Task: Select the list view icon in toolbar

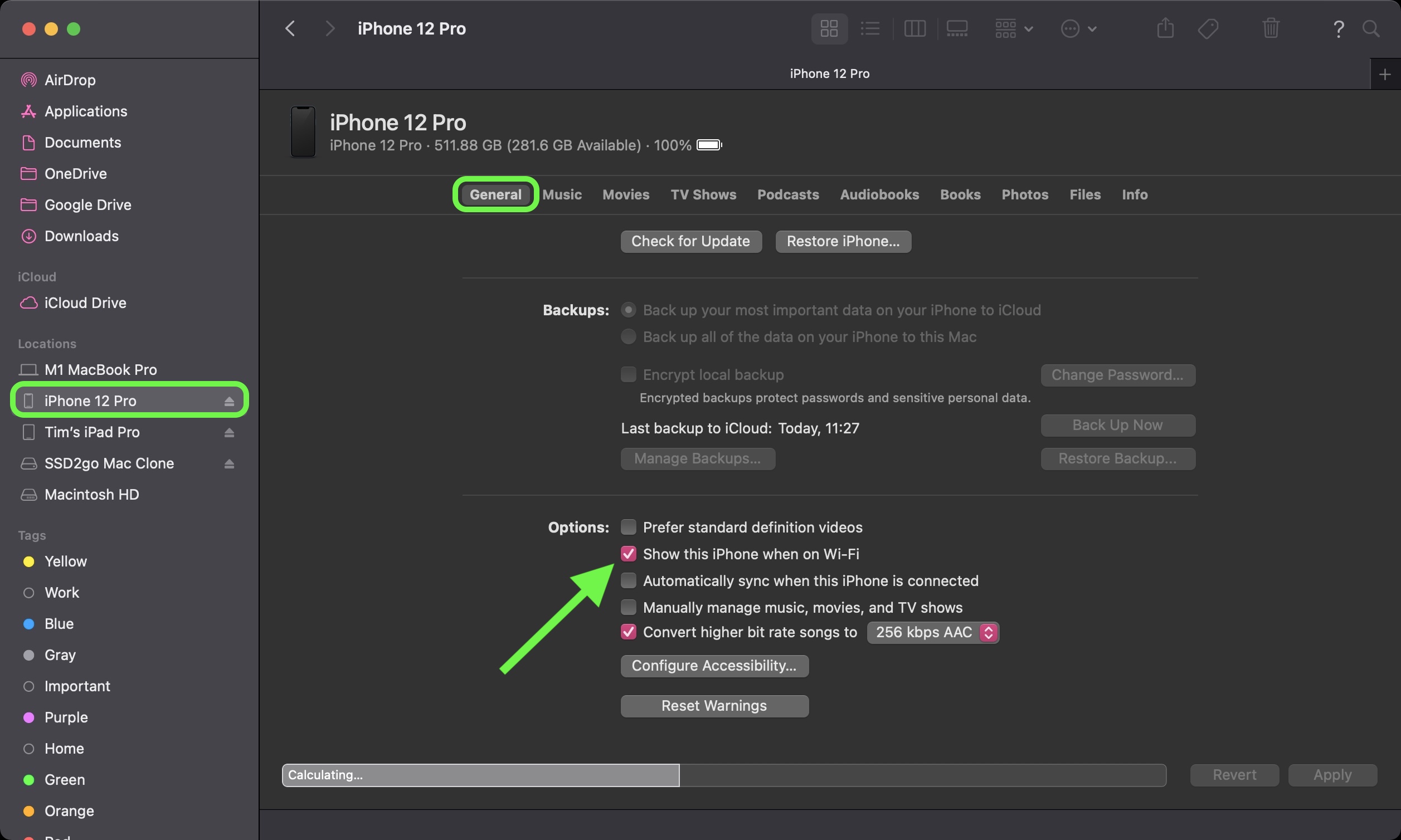Action: coord(869,28)
